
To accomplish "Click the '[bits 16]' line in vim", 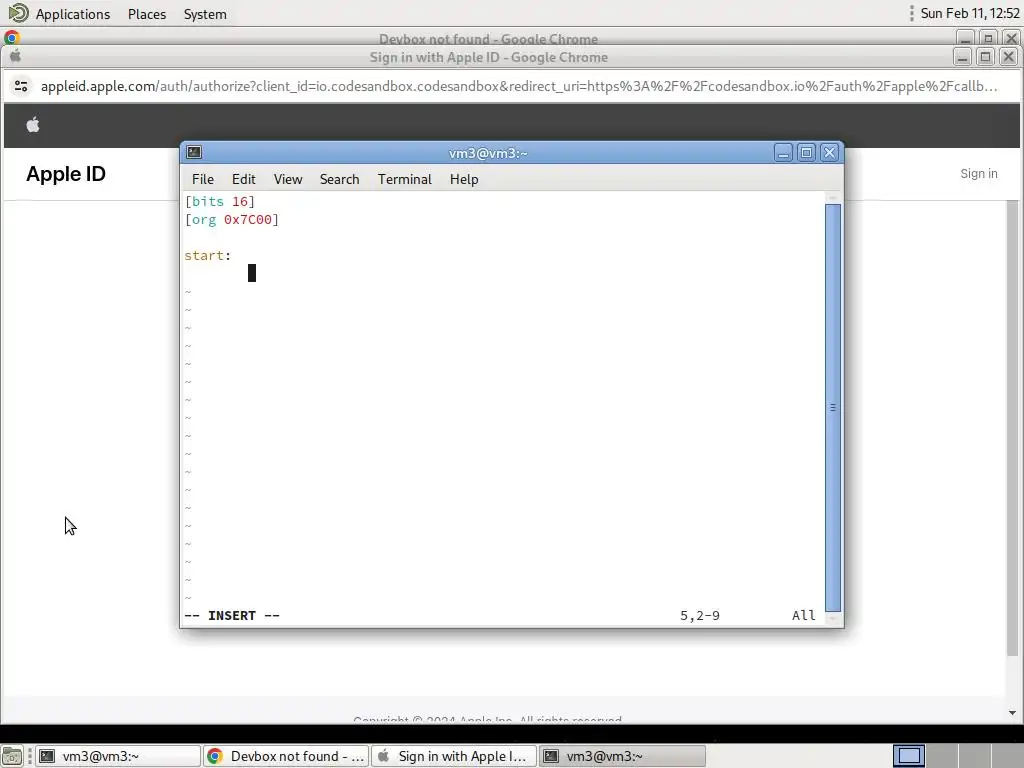I will 219,201.
